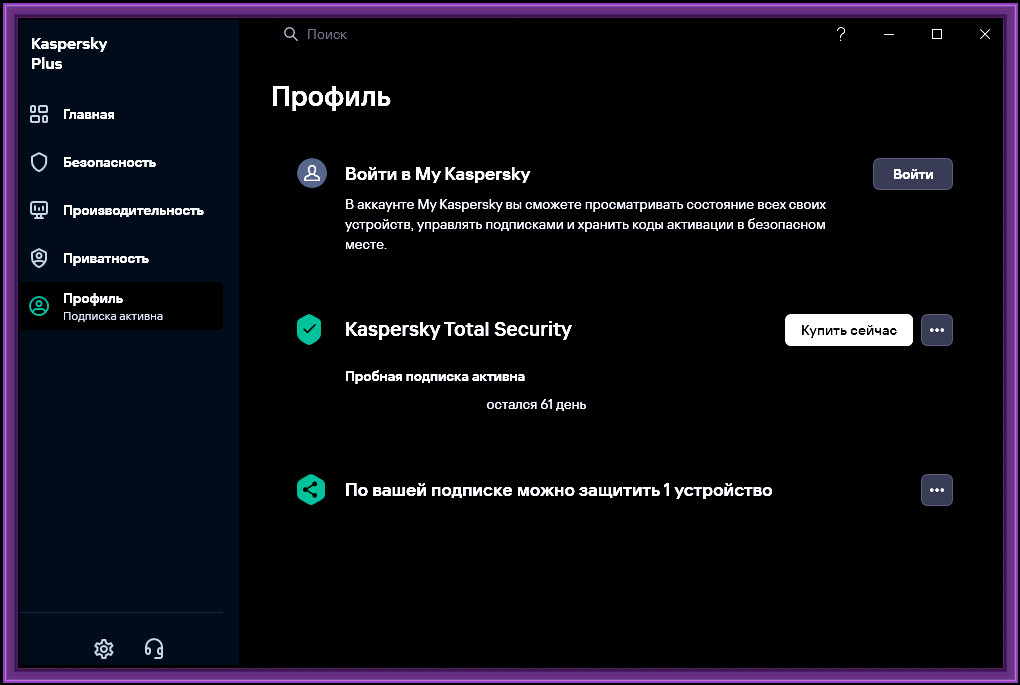Click the green Профиль user icon
The image size is (1020, 685).
tap(39, 306)
